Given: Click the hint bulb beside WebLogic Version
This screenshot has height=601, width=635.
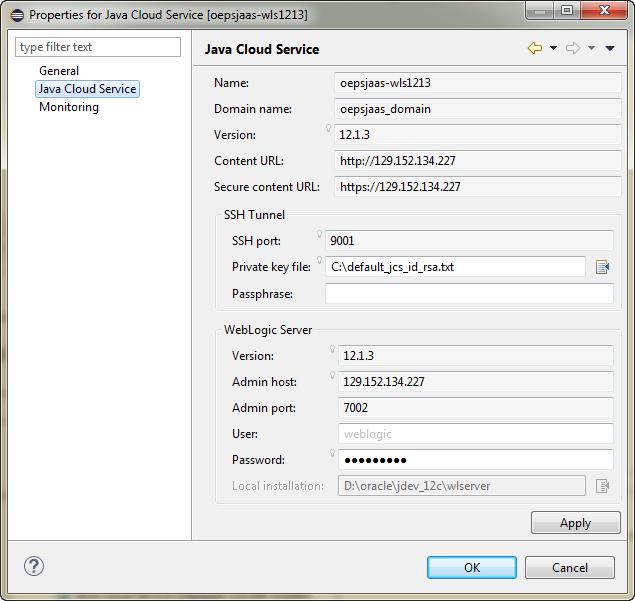Looking at the screenshot, I should (x=332, y=349).
